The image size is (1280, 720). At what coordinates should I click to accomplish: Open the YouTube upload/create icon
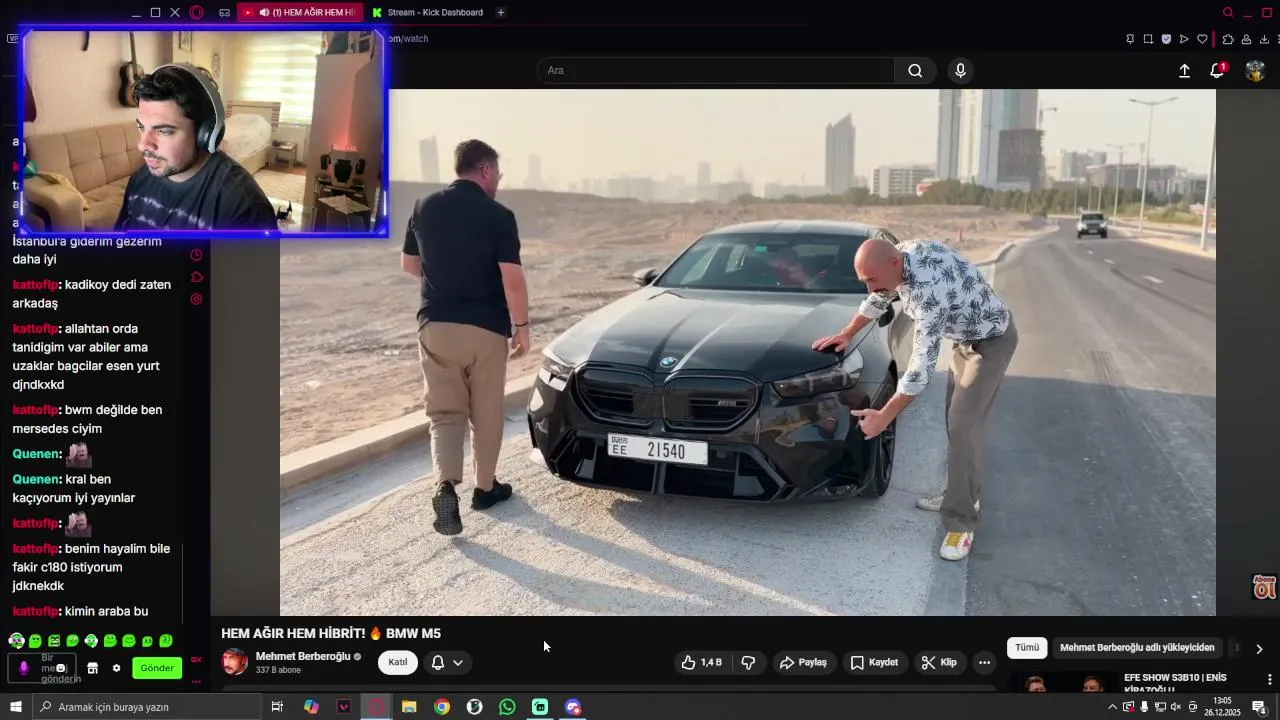[x=1184, y=70]
